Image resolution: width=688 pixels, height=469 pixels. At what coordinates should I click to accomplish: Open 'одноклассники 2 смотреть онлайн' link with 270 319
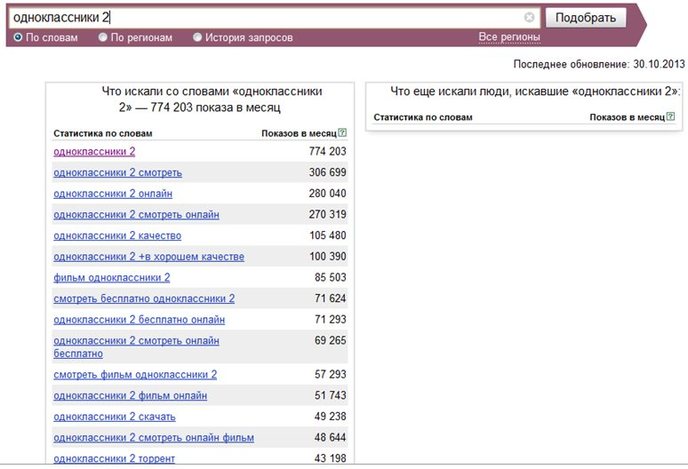coord(136,215)
